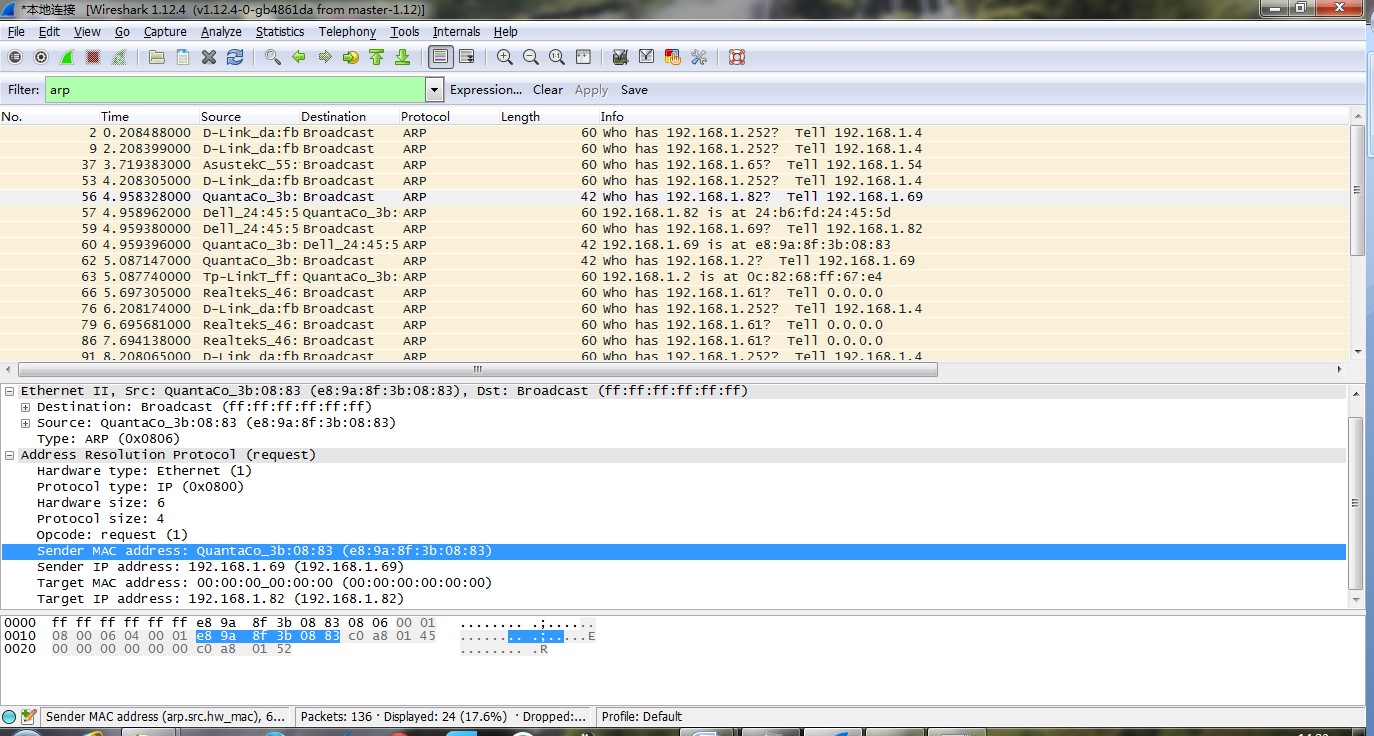
Task: Click the display filter field containing arp
Action: pyautogui.click(x=235, y=90)
